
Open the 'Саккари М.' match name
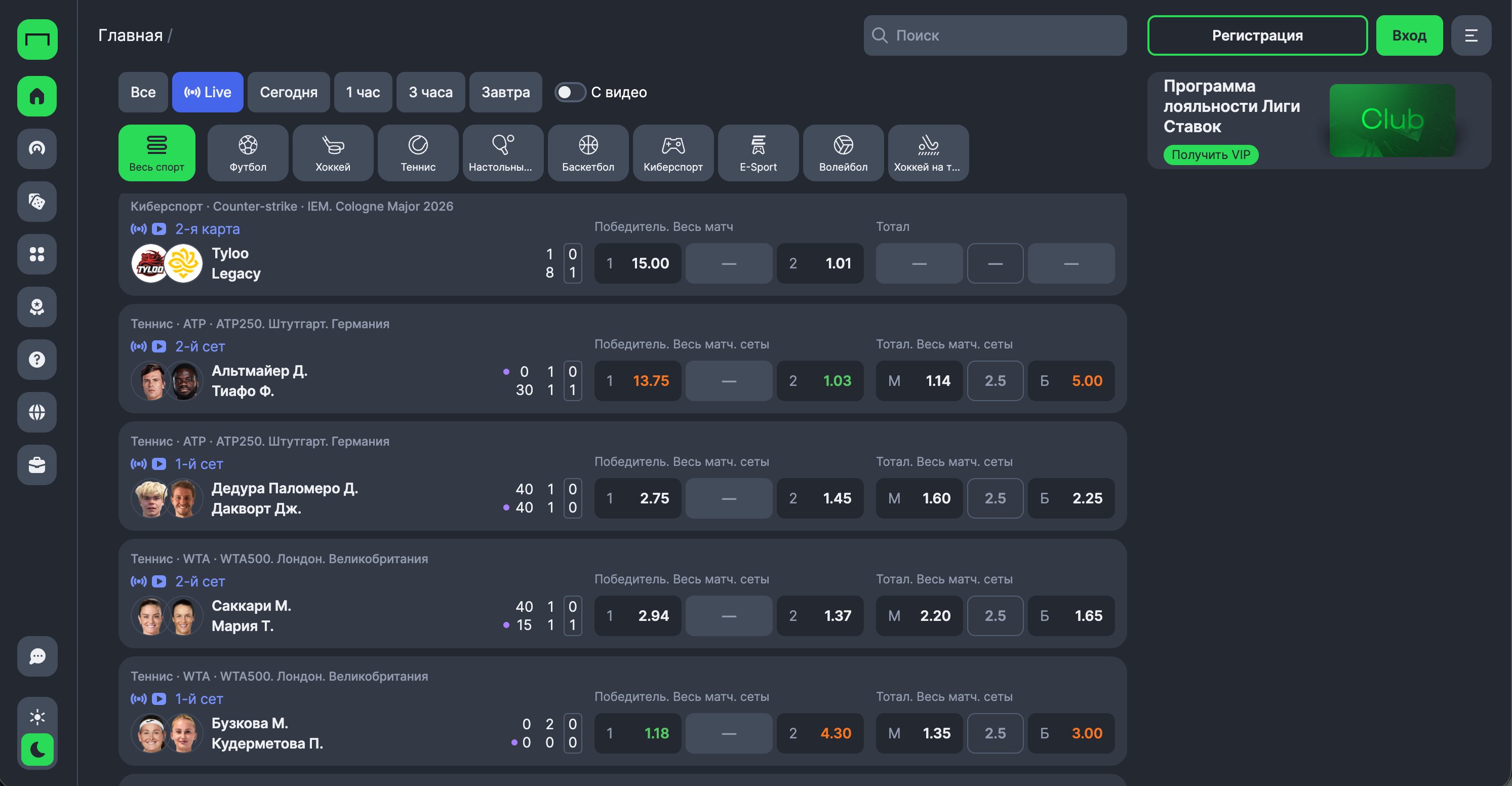pyautogui.click(x=251, y=606)
